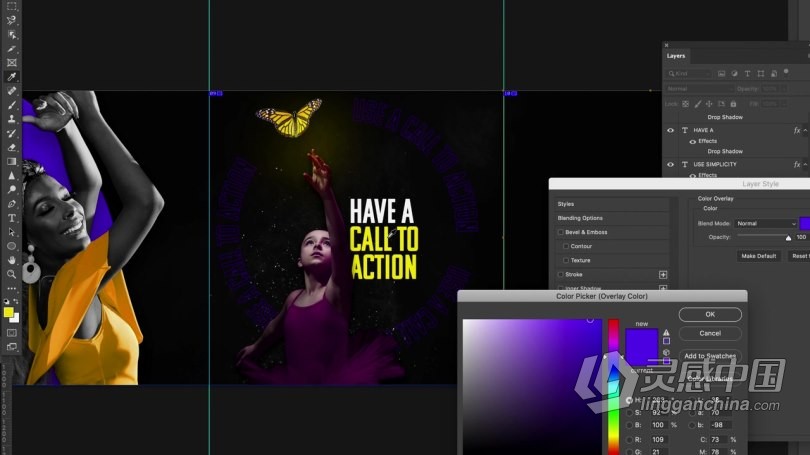Open the layer Kind filter dropdown
This screenshot has width=810, height=455.
(x=691, y=73)
